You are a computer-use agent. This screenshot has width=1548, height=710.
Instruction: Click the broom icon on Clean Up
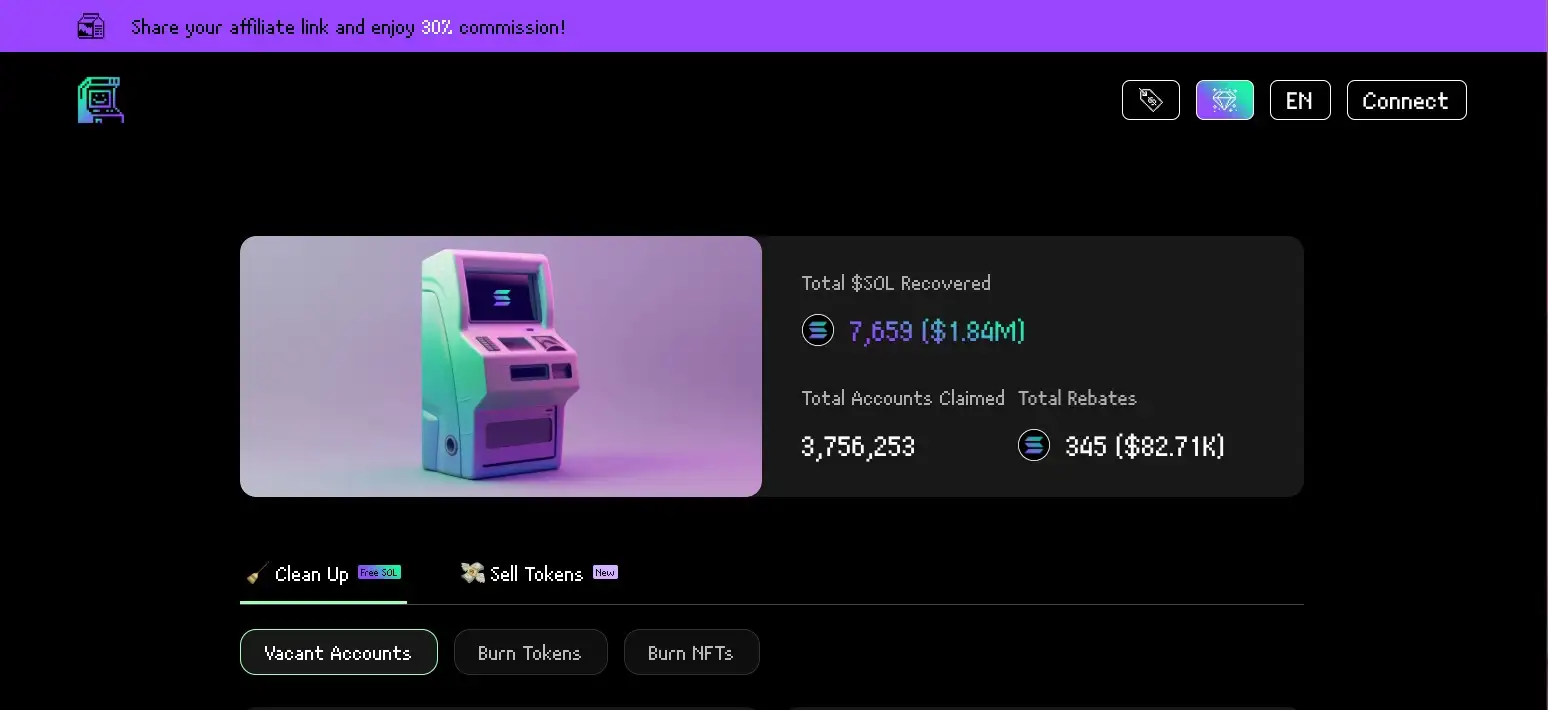click(257, 573)
